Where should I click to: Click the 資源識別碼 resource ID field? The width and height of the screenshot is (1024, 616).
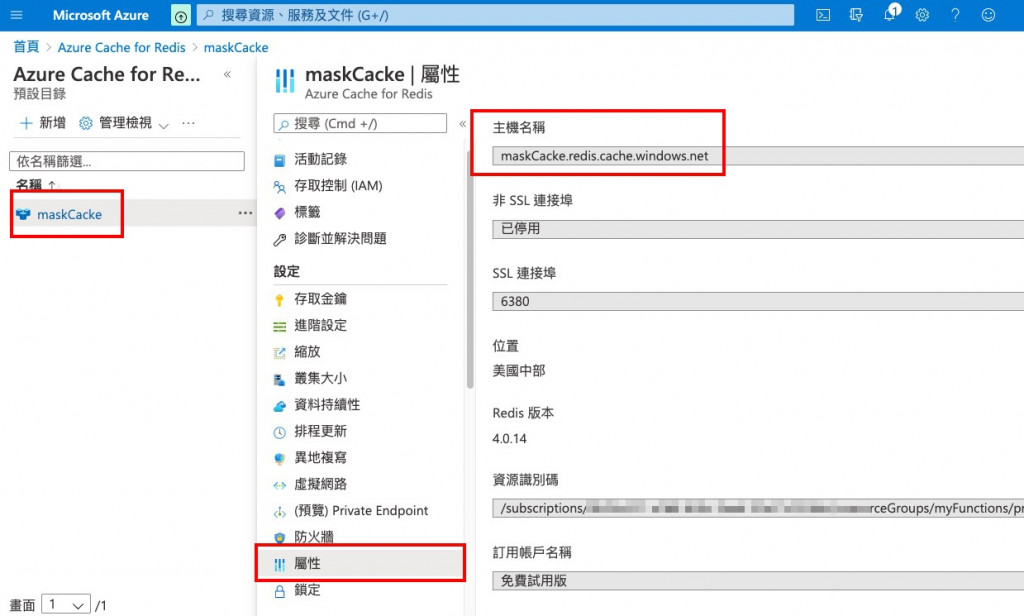(x=758, y=508)
